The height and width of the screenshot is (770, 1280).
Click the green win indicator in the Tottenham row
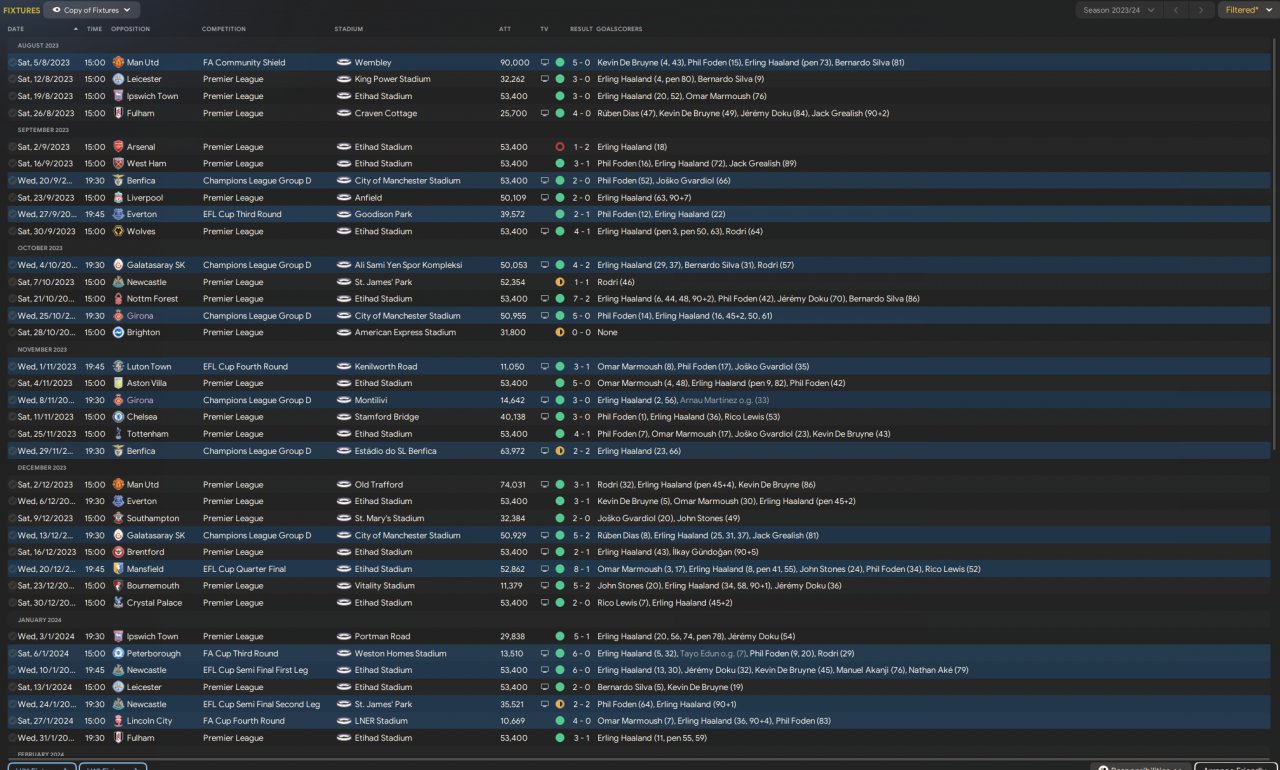[560, 434]
